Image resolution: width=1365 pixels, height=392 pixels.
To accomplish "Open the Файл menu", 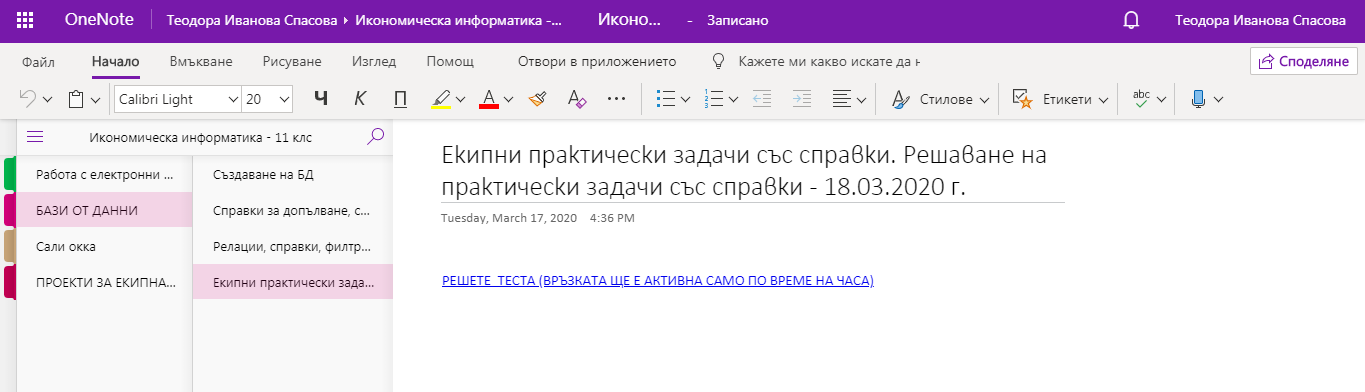I will pos(38,61).
